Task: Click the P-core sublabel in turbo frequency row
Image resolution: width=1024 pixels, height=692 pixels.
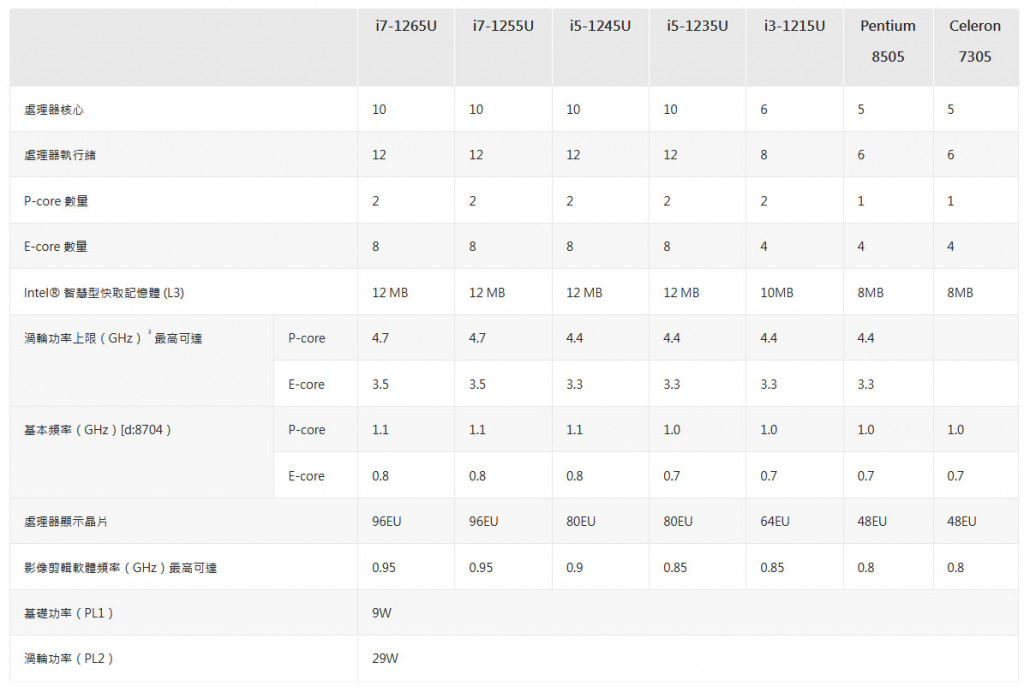Action: [307, 338]
